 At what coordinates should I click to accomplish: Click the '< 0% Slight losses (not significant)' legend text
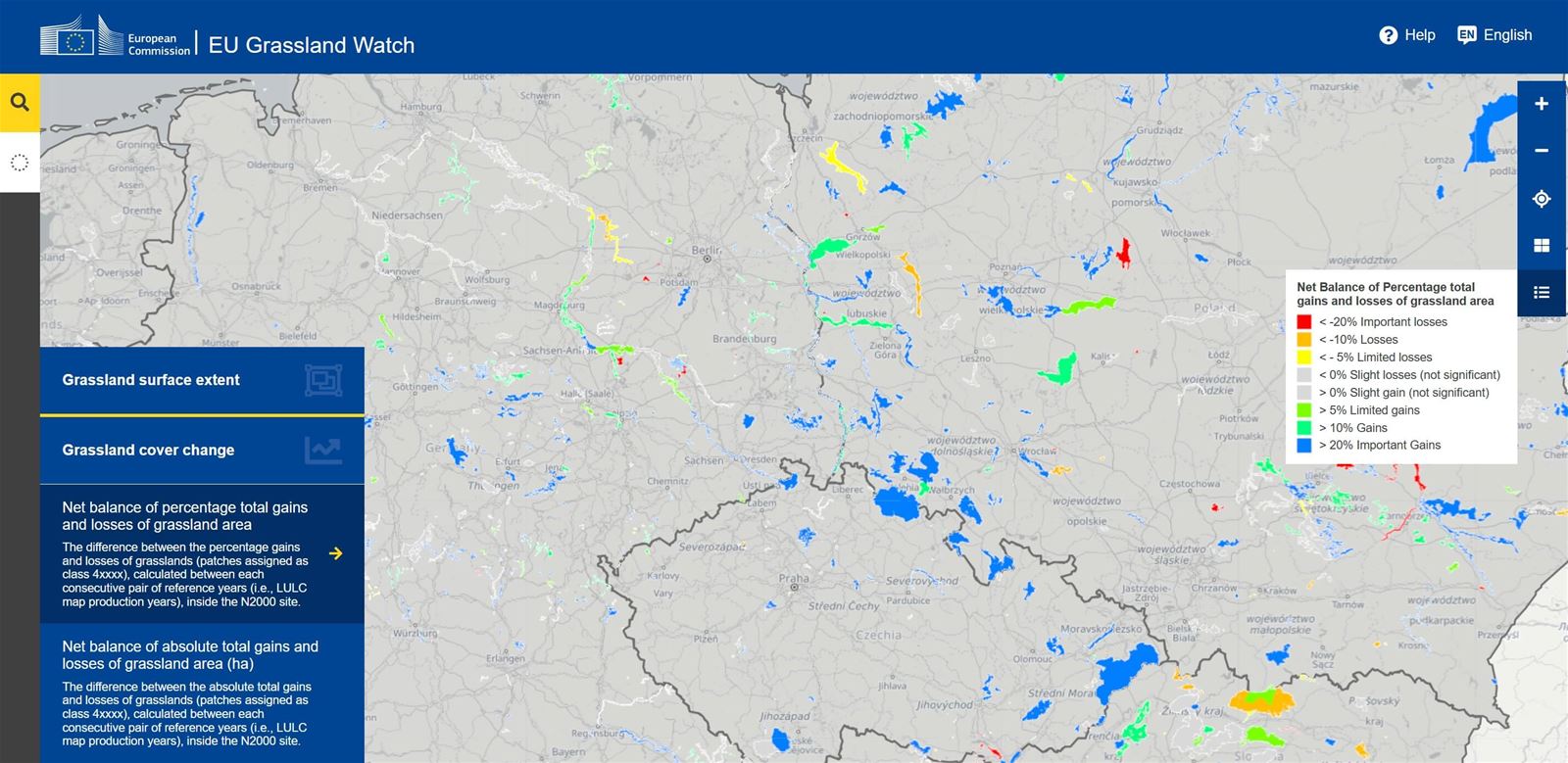point(1409,375)
